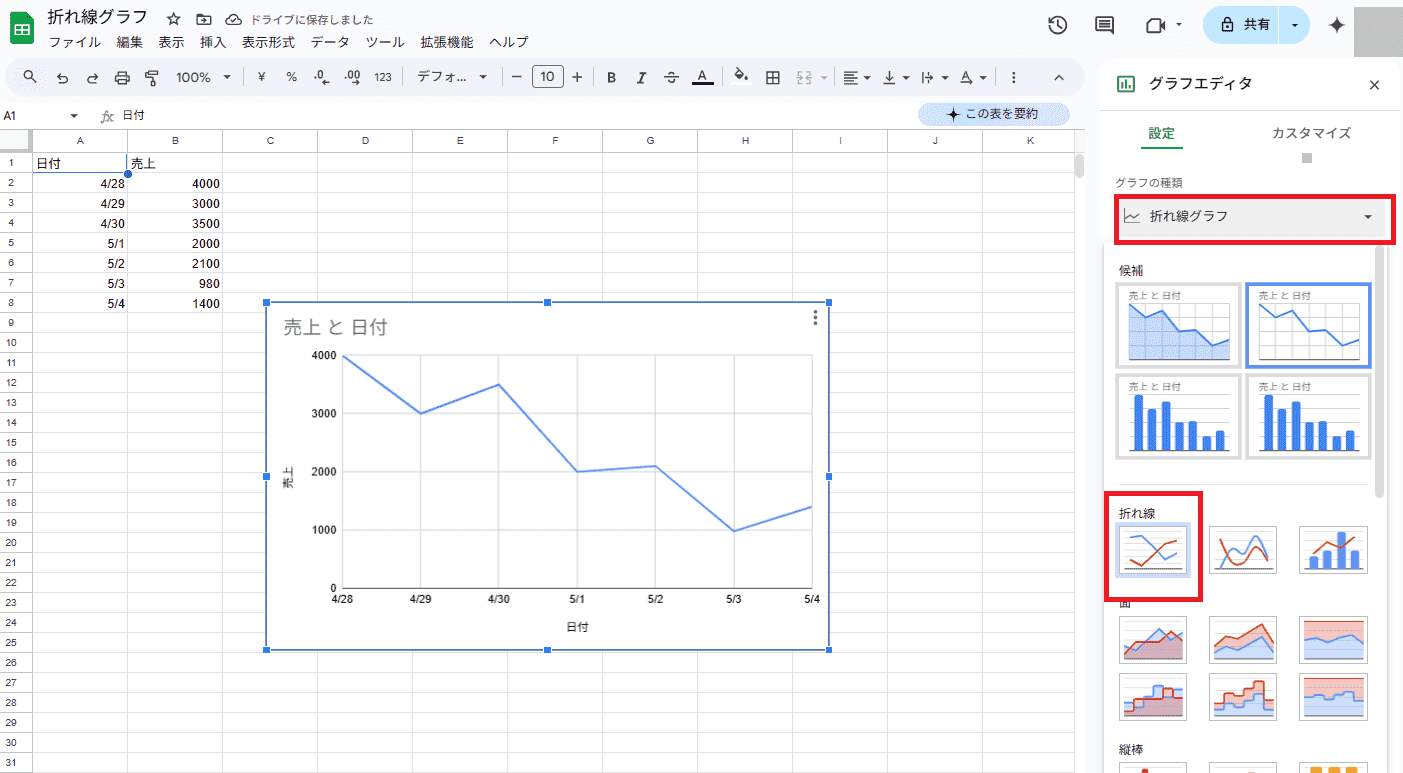Screen dimensions: 1403x773
Task: Toggle strikethrough formatting
Action: point(671,77)
